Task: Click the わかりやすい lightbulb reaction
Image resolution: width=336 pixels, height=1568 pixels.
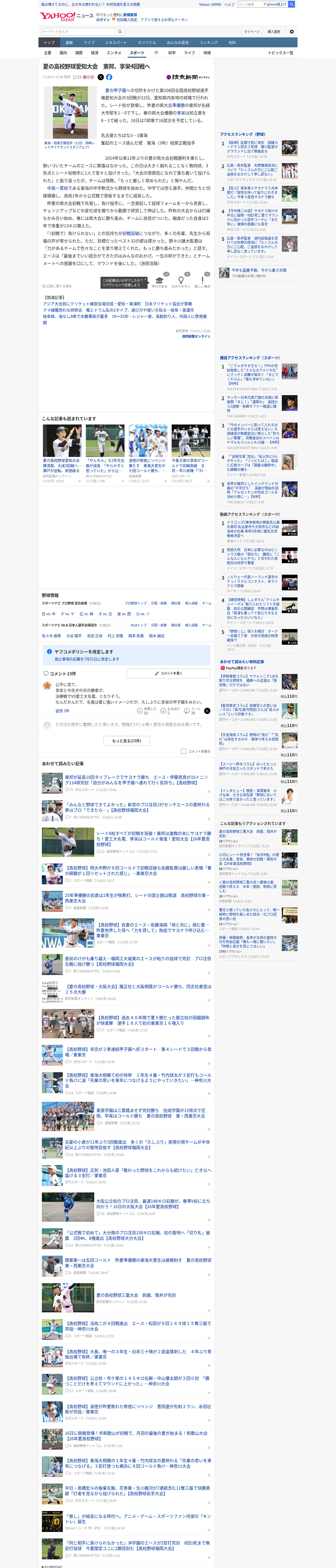Action: (x=181, y=281)
